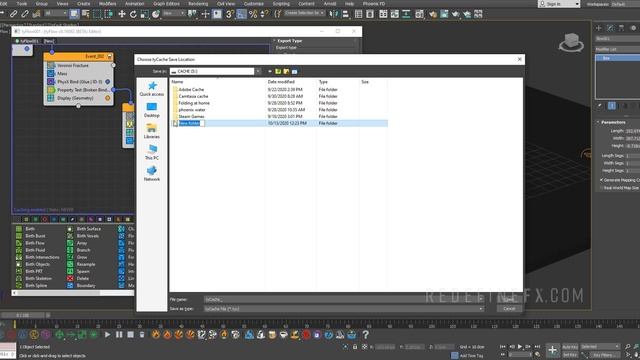Add the Birth Objects operator

click(x=33, y=264)
